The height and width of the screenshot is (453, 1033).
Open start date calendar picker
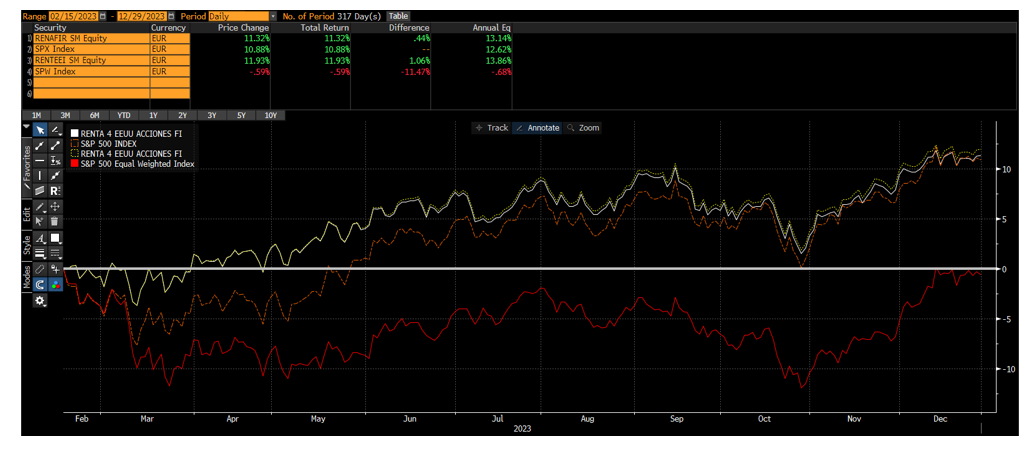(x=102, y=17)
